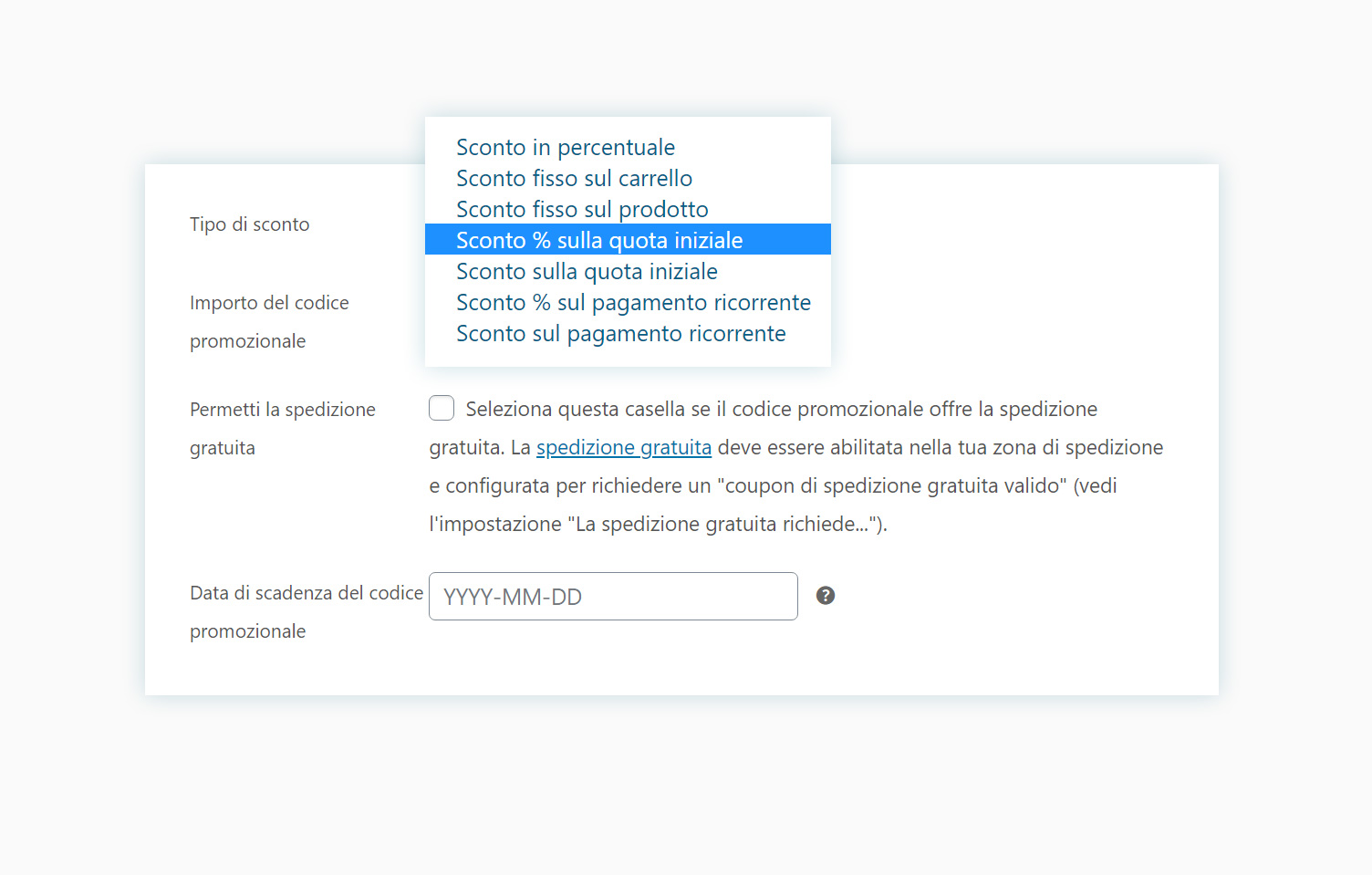Enable the free shipping checkbox

click(x=442, y=408)
